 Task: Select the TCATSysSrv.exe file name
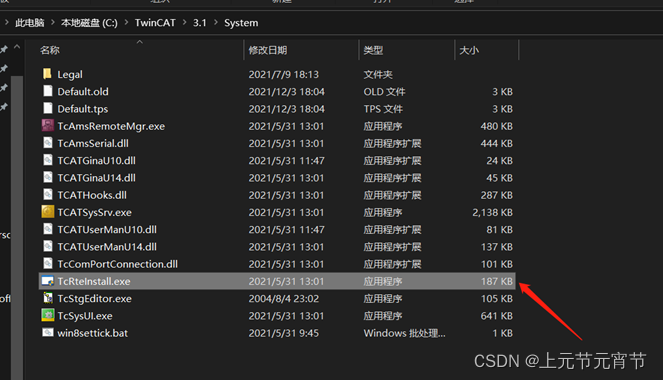[94, 212]
